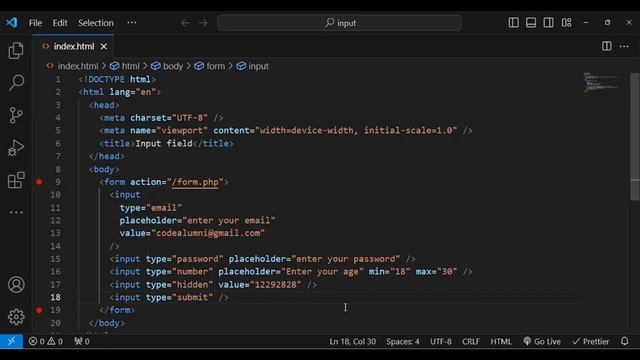Change line and column via Ln 18, Col 30

(353, 341)
